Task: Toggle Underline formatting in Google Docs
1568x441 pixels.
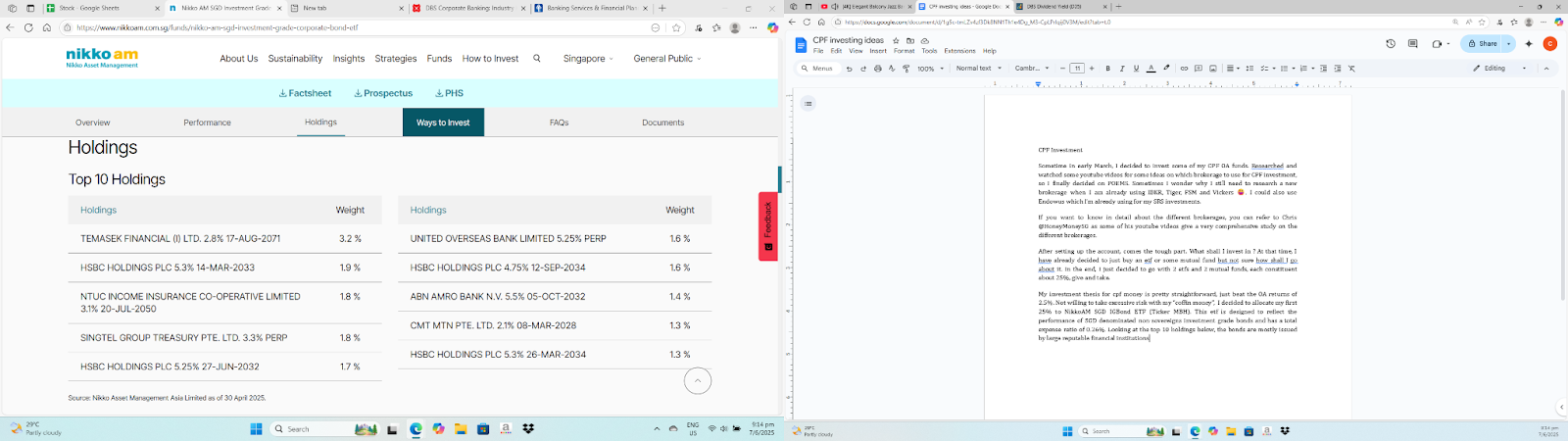Action: (1136, 69)
